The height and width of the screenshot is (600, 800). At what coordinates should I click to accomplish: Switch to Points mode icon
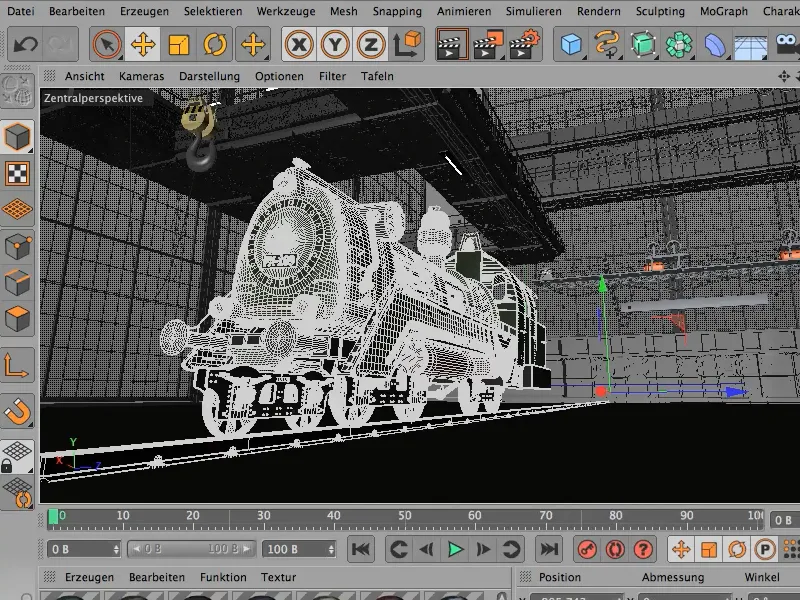pyautogui.click(x=17, y=246)
